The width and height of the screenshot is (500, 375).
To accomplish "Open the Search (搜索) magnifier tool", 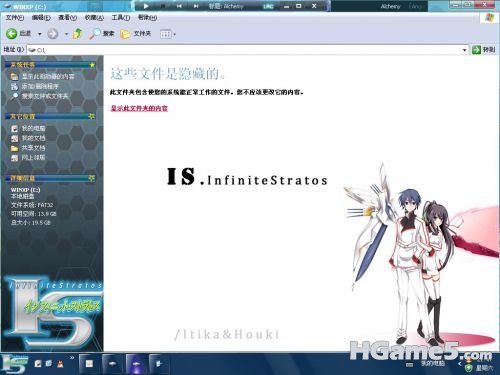I will 102,34.
